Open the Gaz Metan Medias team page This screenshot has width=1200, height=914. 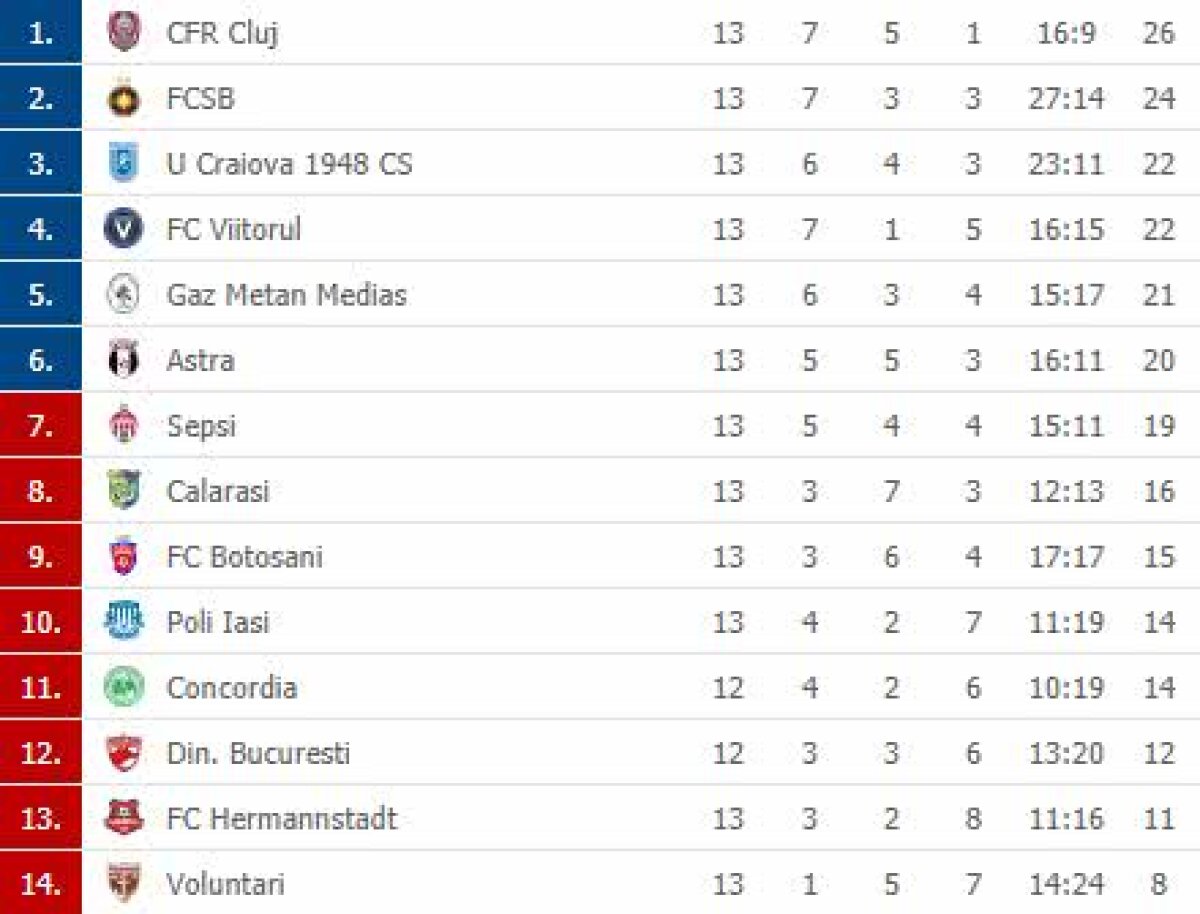coord(286,295)
